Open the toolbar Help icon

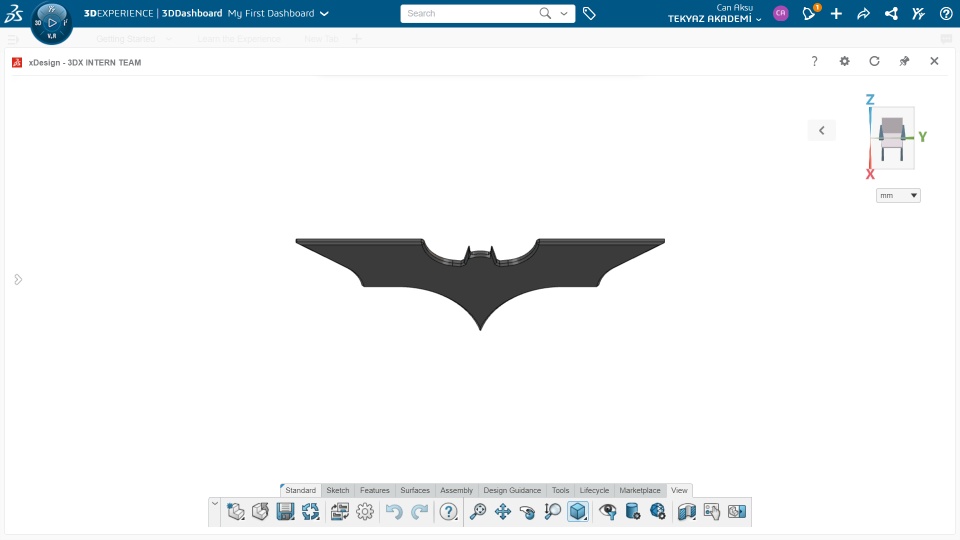(x=449, y=511)
